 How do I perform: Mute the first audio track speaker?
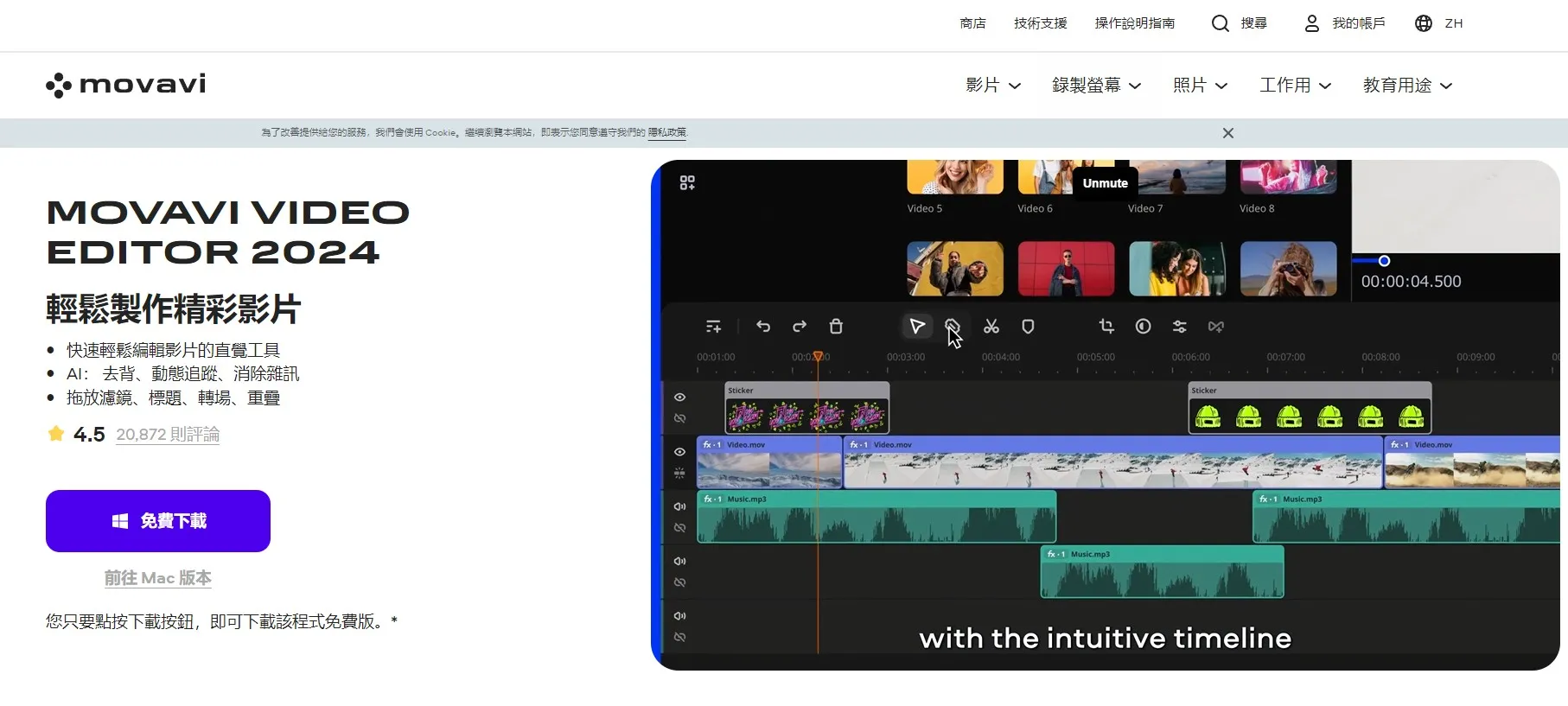(x=679, y=506)
